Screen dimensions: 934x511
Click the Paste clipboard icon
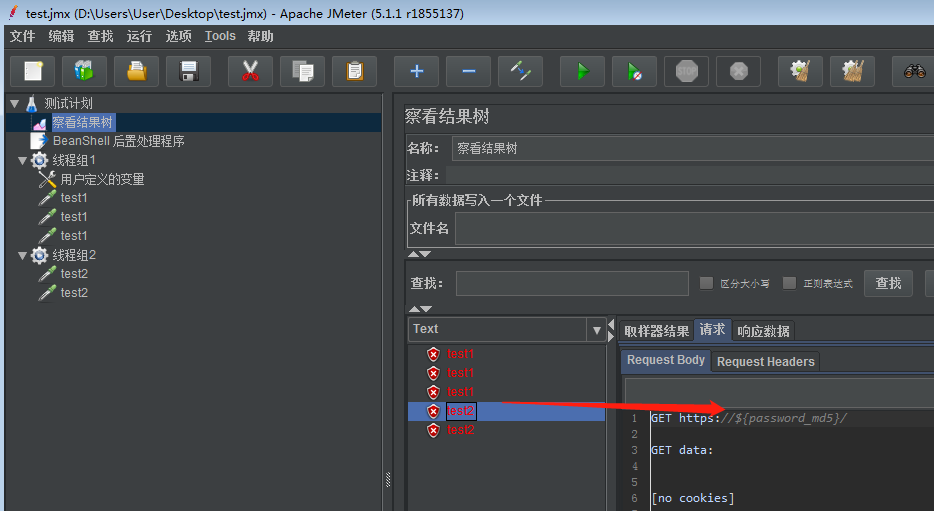point(354,71)
